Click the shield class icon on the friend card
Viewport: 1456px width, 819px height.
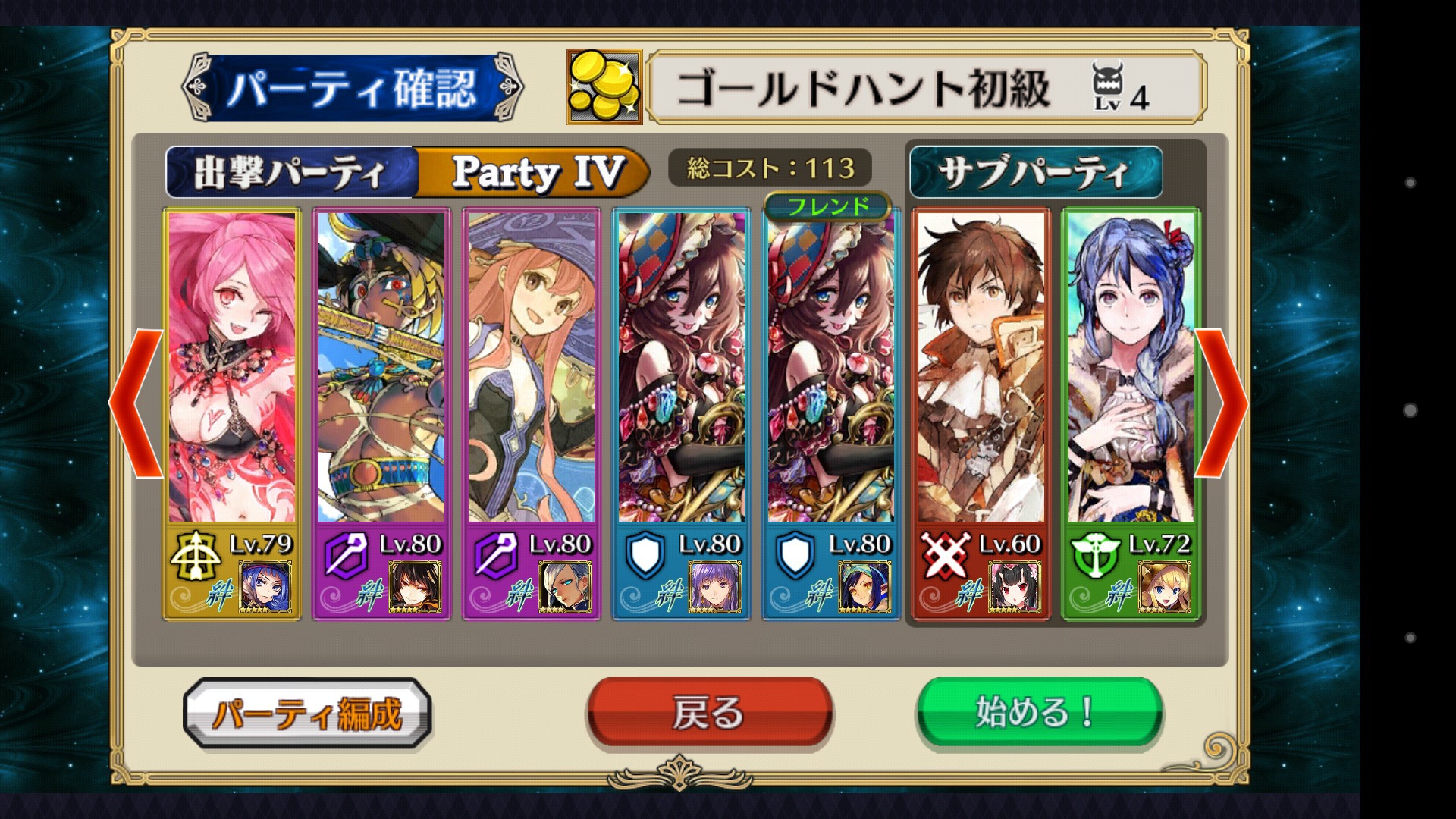[795, 556]
